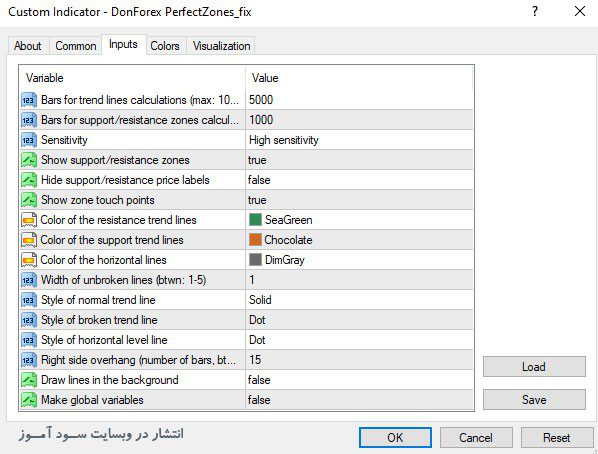
Task: Click the color icon beside support trend lines
Action: click(29, 240)
